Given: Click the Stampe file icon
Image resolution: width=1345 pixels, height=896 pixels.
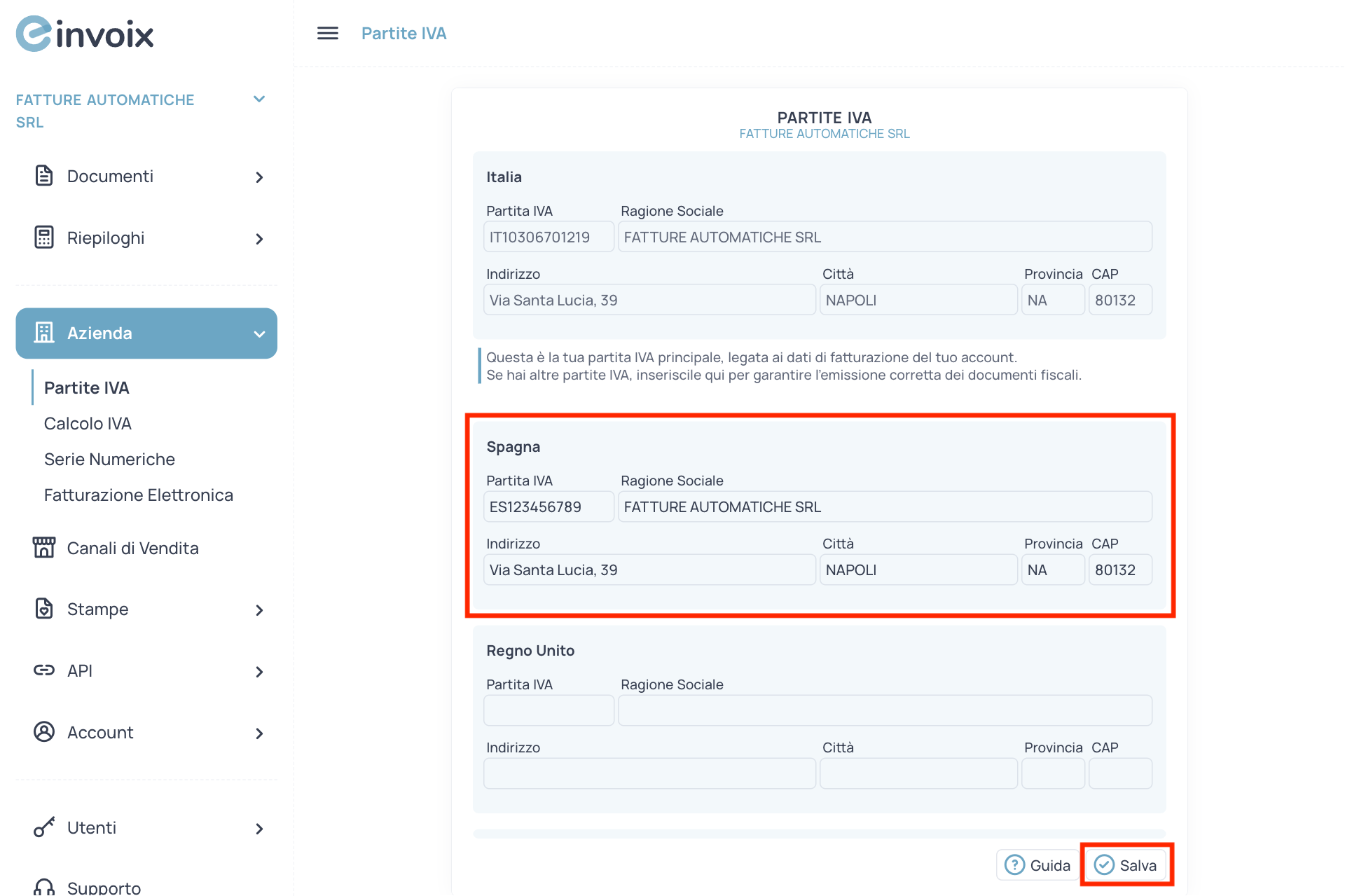Looking at the screenshot, I should pos(43,609).
